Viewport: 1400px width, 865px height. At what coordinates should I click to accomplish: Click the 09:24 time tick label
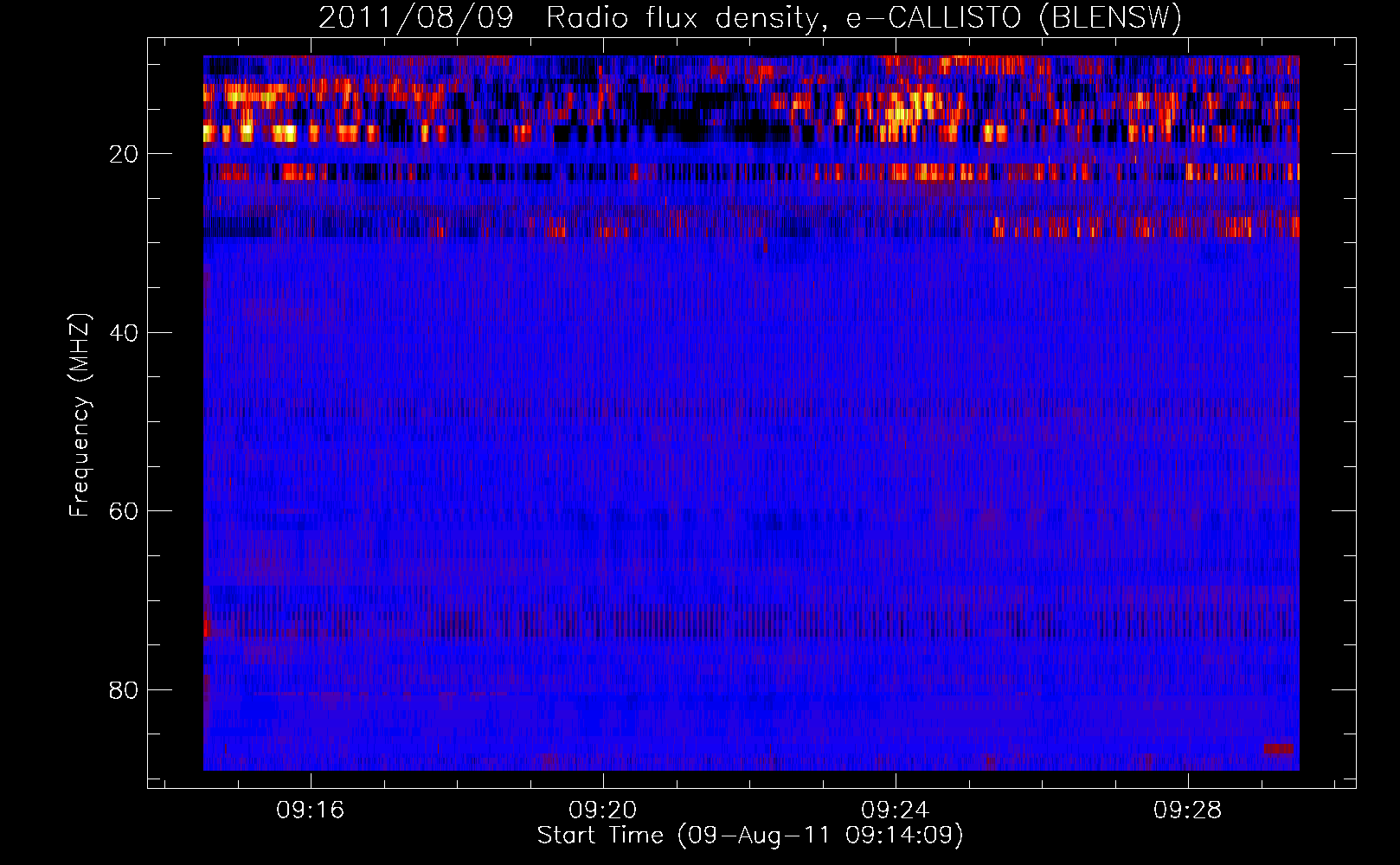895,811
